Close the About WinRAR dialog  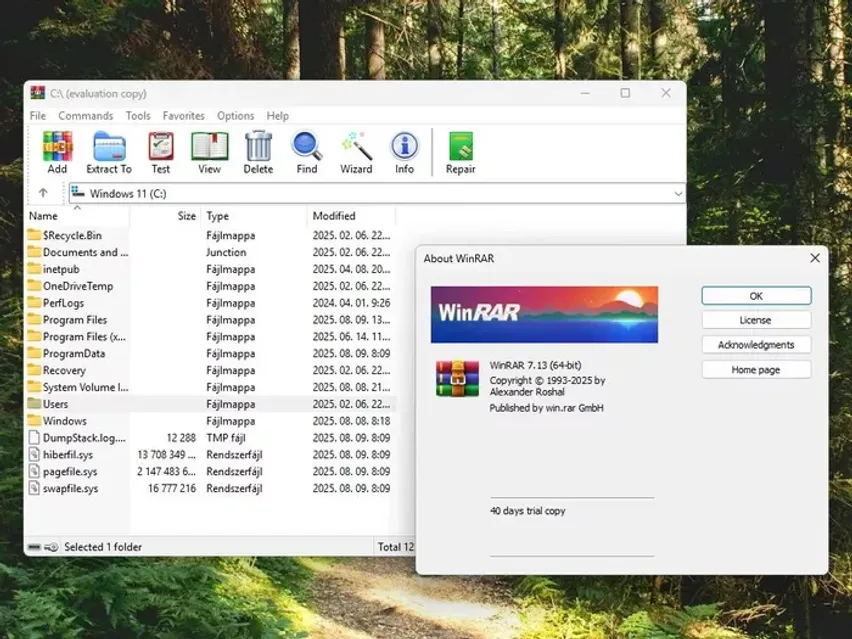815,258
